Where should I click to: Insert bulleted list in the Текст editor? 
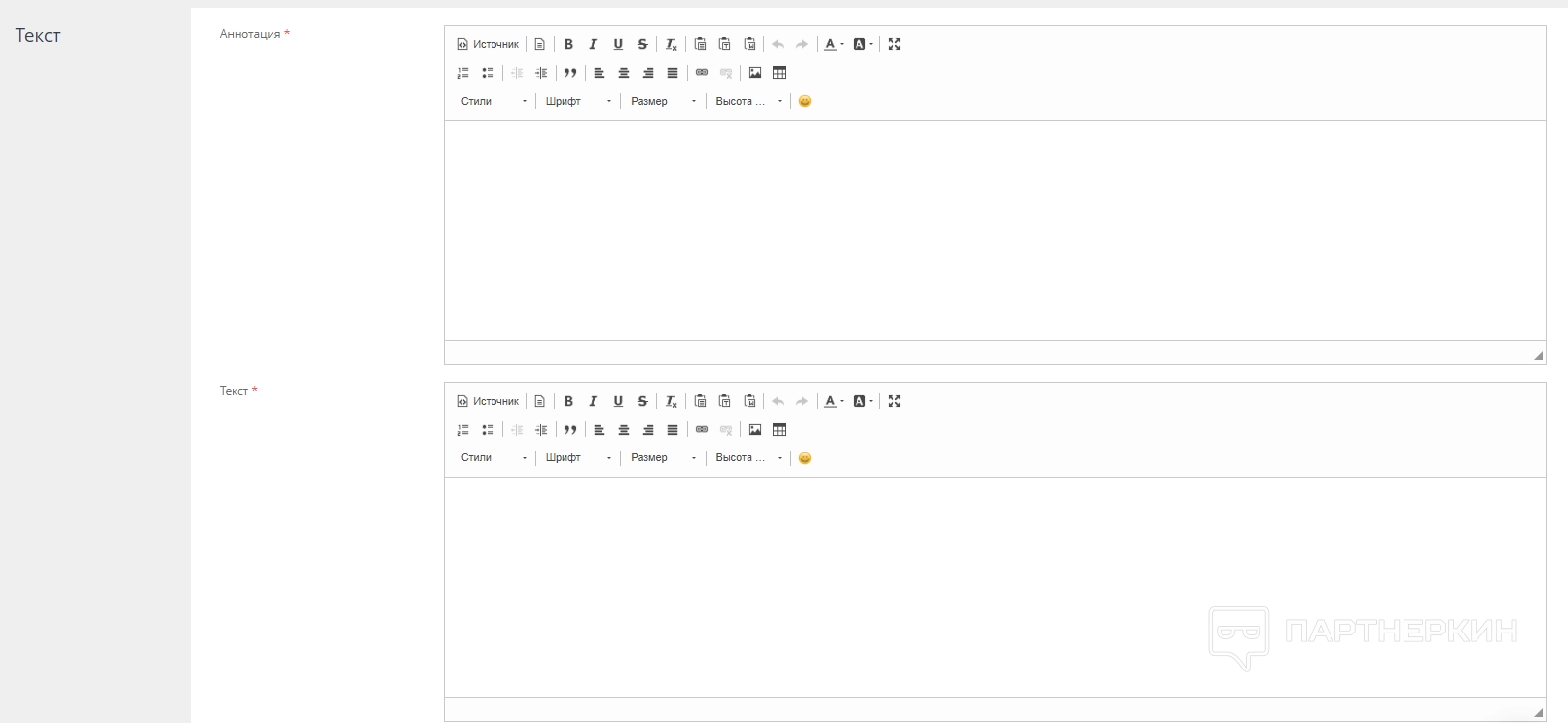tap(488, 430)
